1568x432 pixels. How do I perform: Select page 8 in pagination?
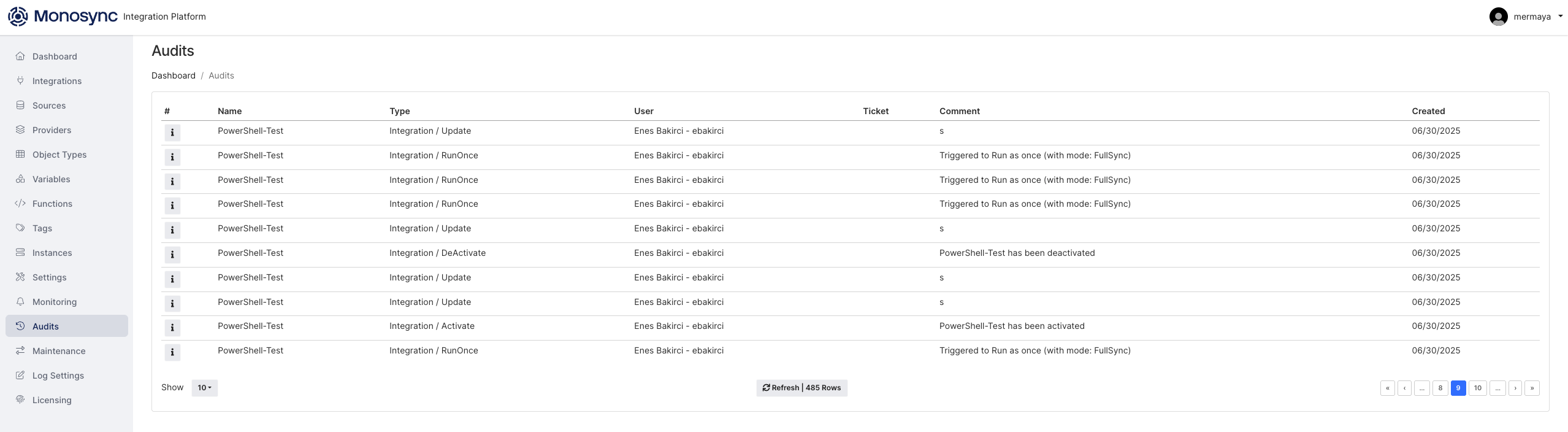[x=1440, y=388]
